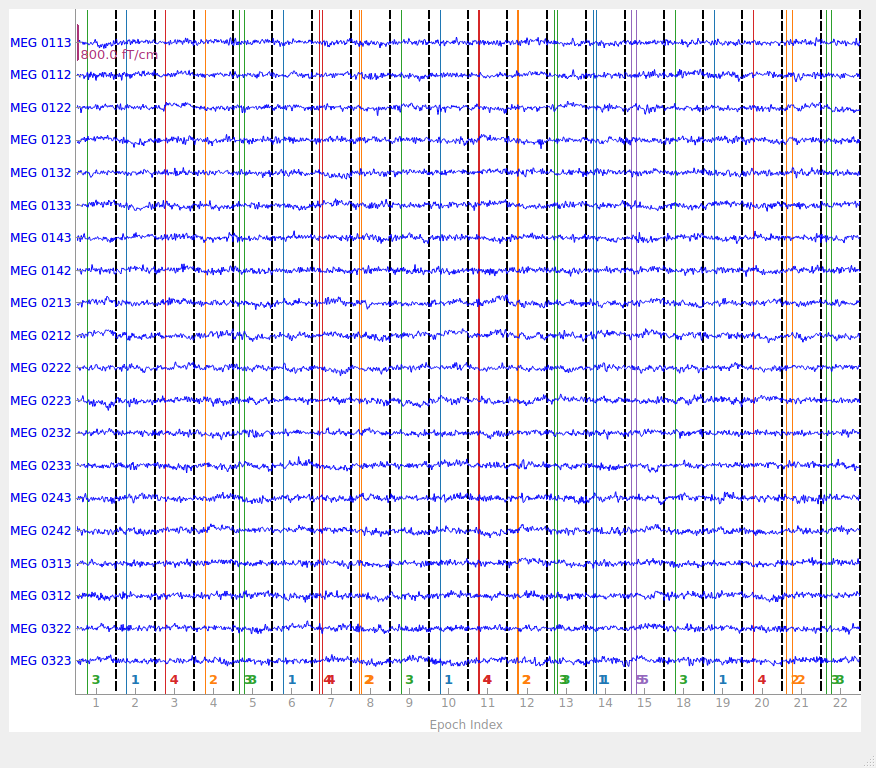Select channel label MEG 0233
The image size is (876, 768).
click(x=41, y=466)
